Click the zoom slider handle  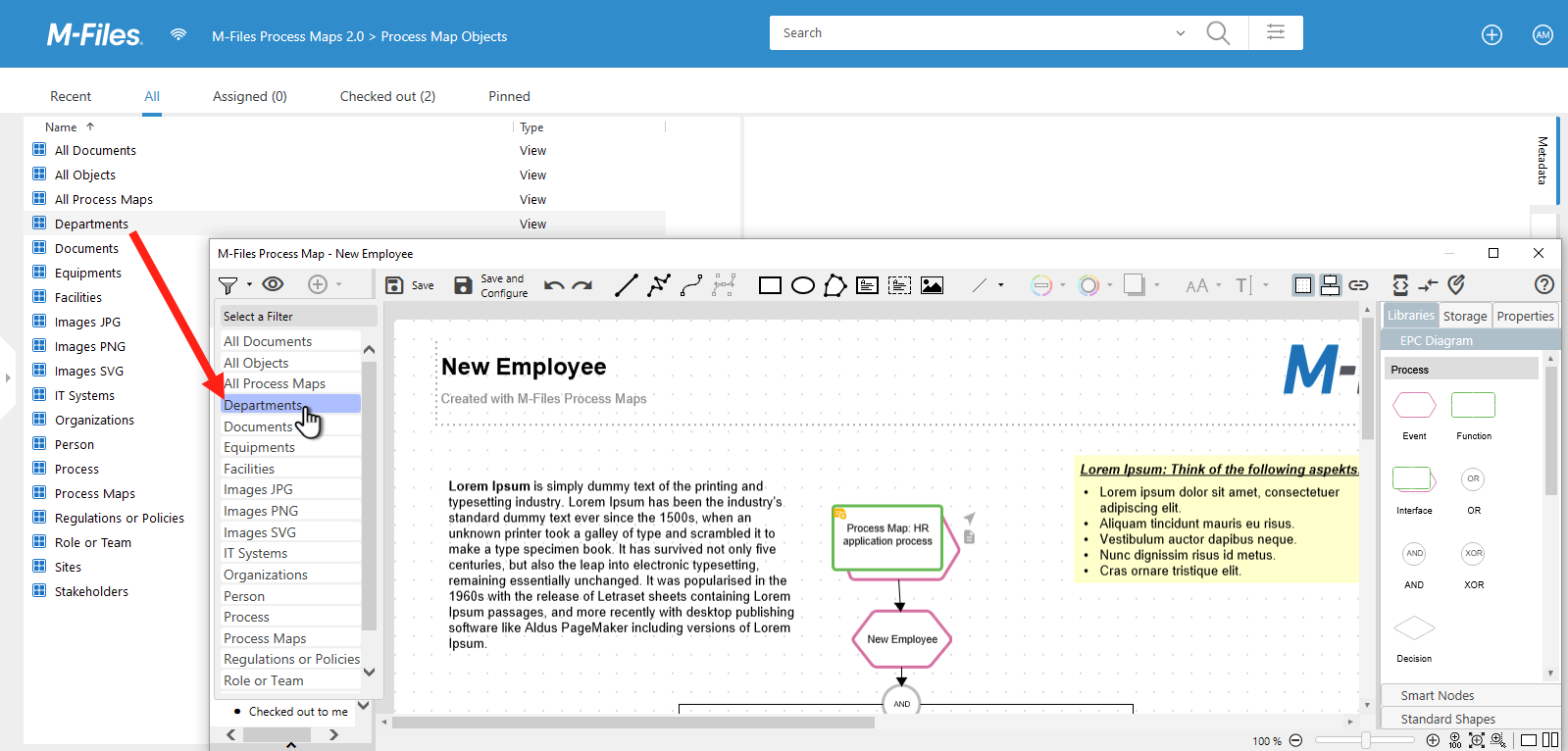pyautogui.click(x=1365, y=740)
